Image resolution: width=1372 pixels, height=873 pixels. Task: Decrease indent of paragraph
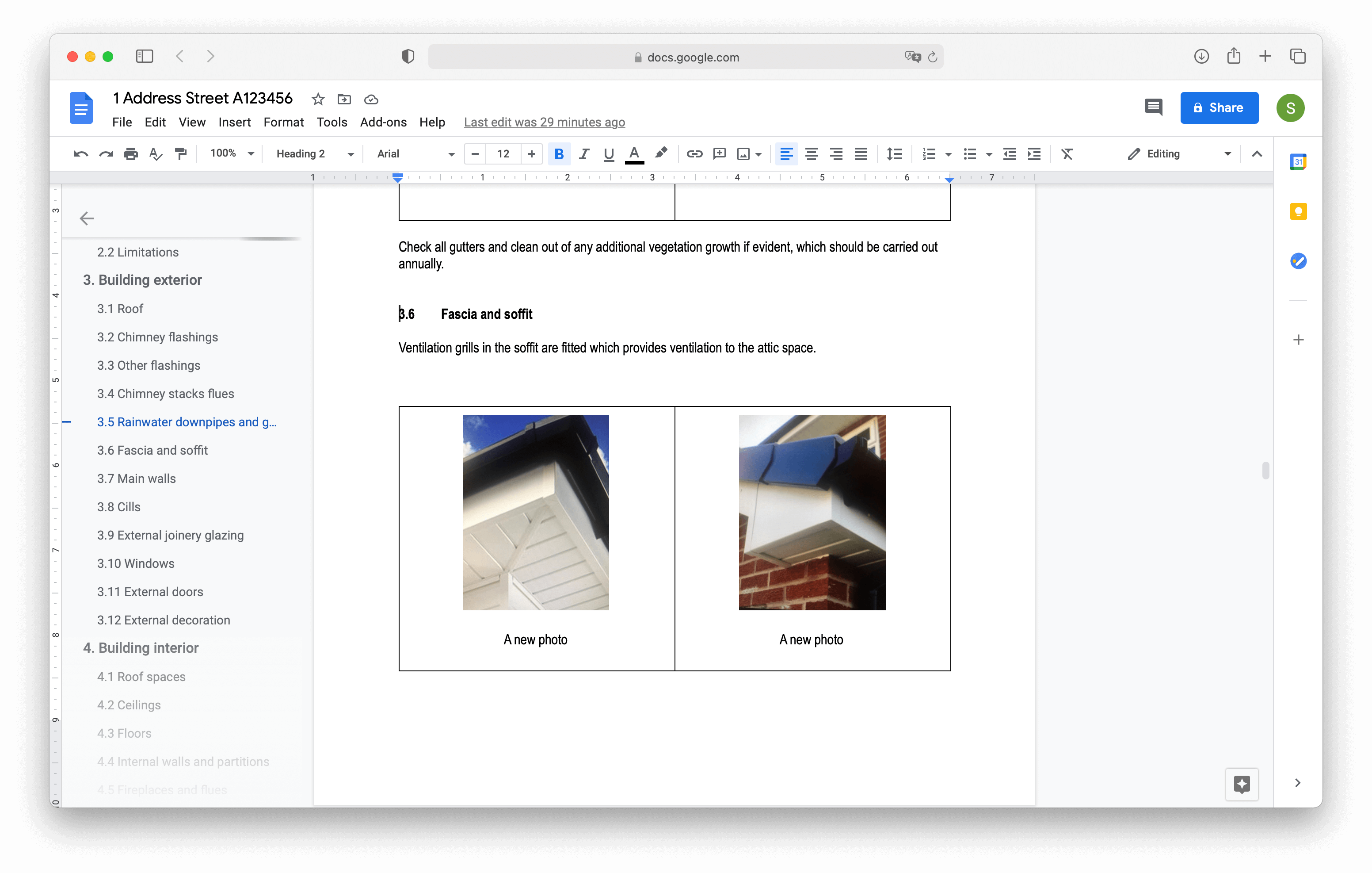1010,154
